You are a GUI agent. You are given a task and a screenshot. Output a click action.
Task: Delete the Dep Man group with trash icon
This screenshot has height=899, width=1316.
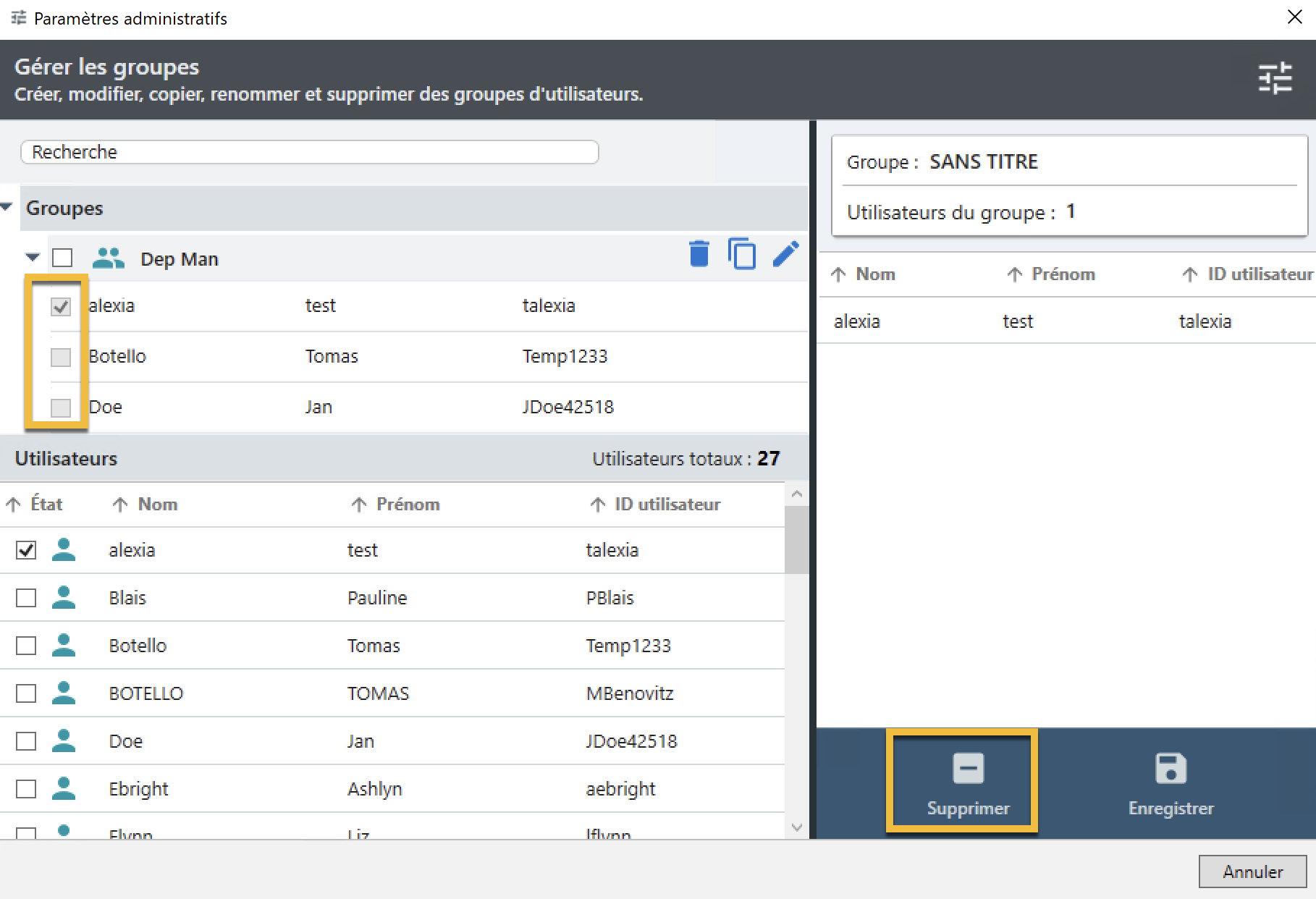pyautogui.click(x=699, y=255)
